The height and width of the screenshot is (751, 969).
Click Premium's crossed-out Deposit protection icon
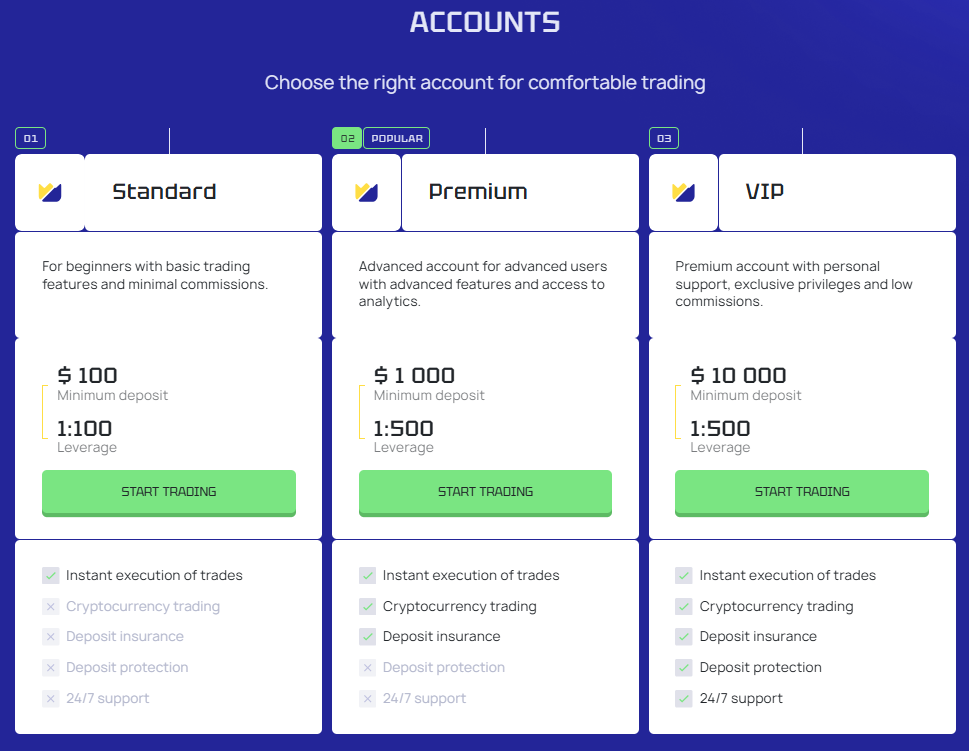[x=367, y=668]
